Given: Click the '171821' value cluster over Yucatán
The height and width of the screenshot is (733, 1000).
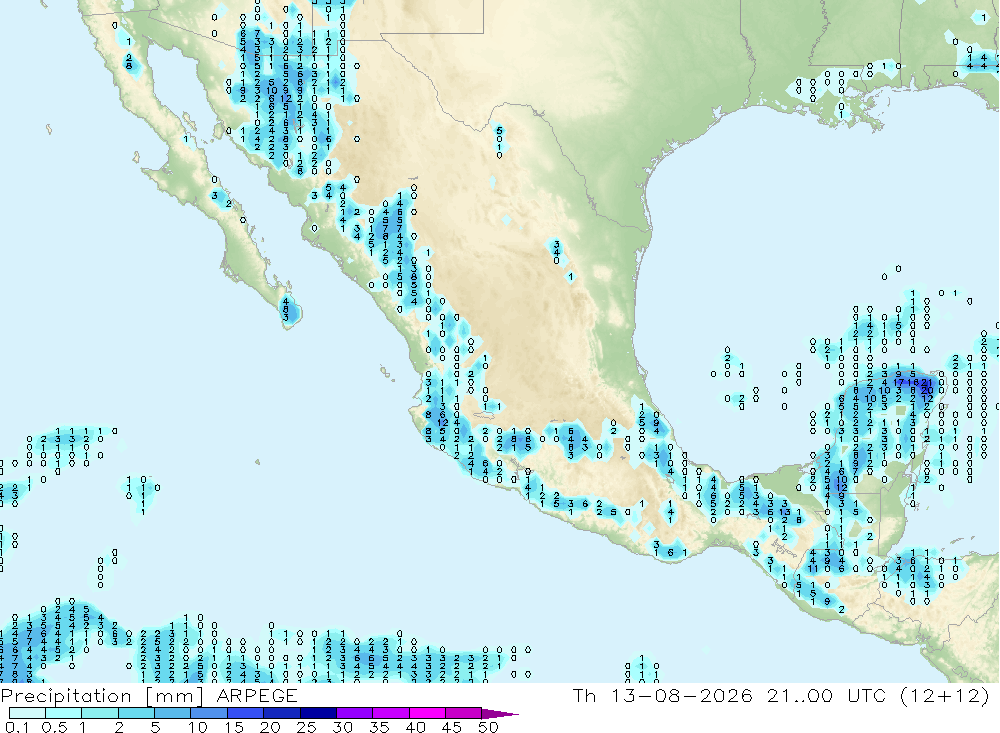Looking at the screenshot, I should 913,383.
